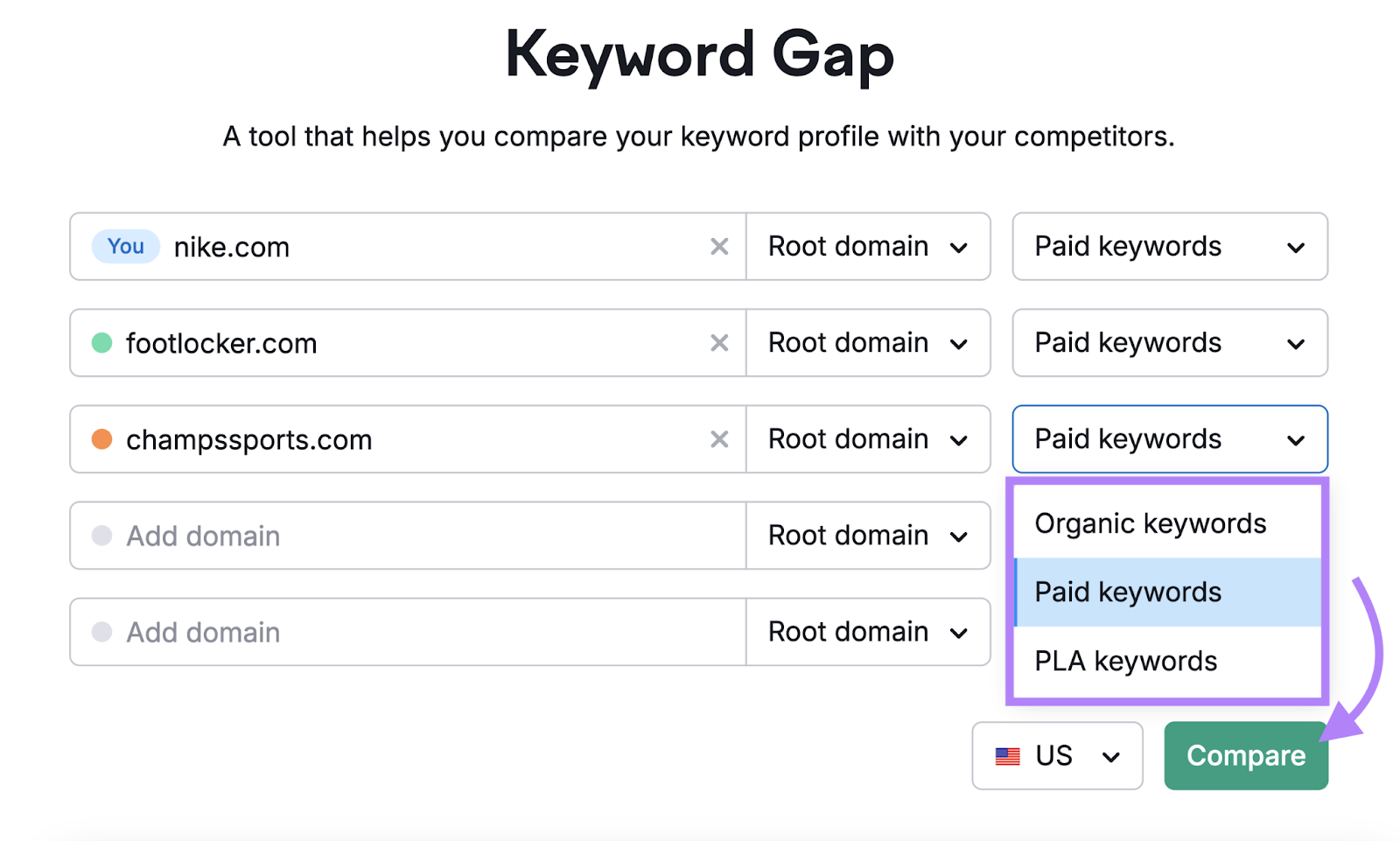Image resolution: width=1400 pixels, height=841 pixels.
Task: Open the fourth row's Root domain dropdown
Action: 867,536
